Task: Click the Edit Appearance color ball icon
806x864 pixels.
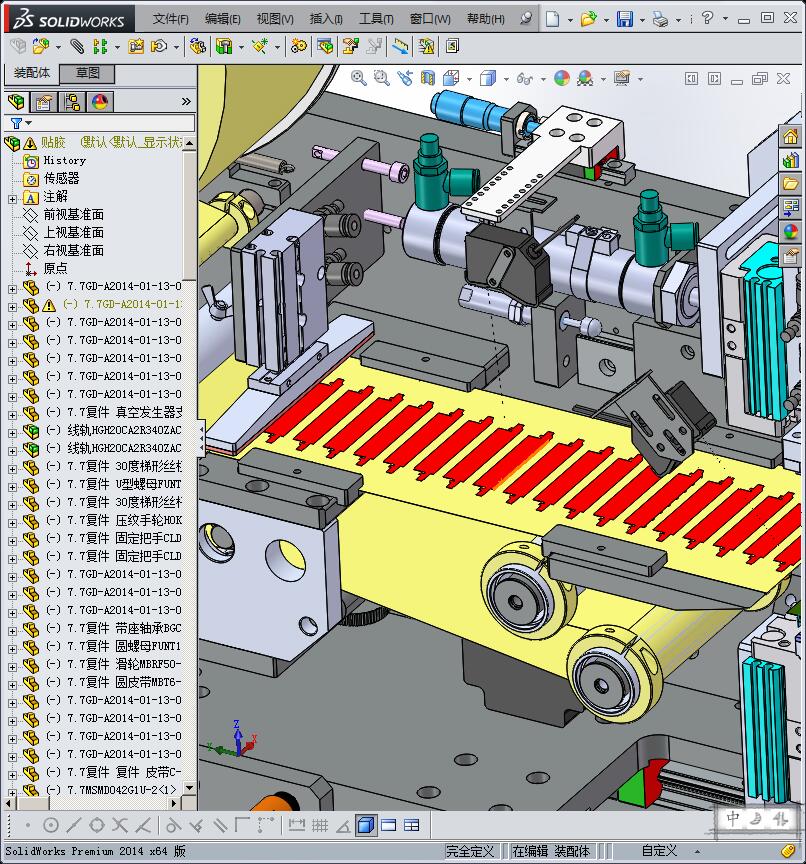Action: click(561, 78)
